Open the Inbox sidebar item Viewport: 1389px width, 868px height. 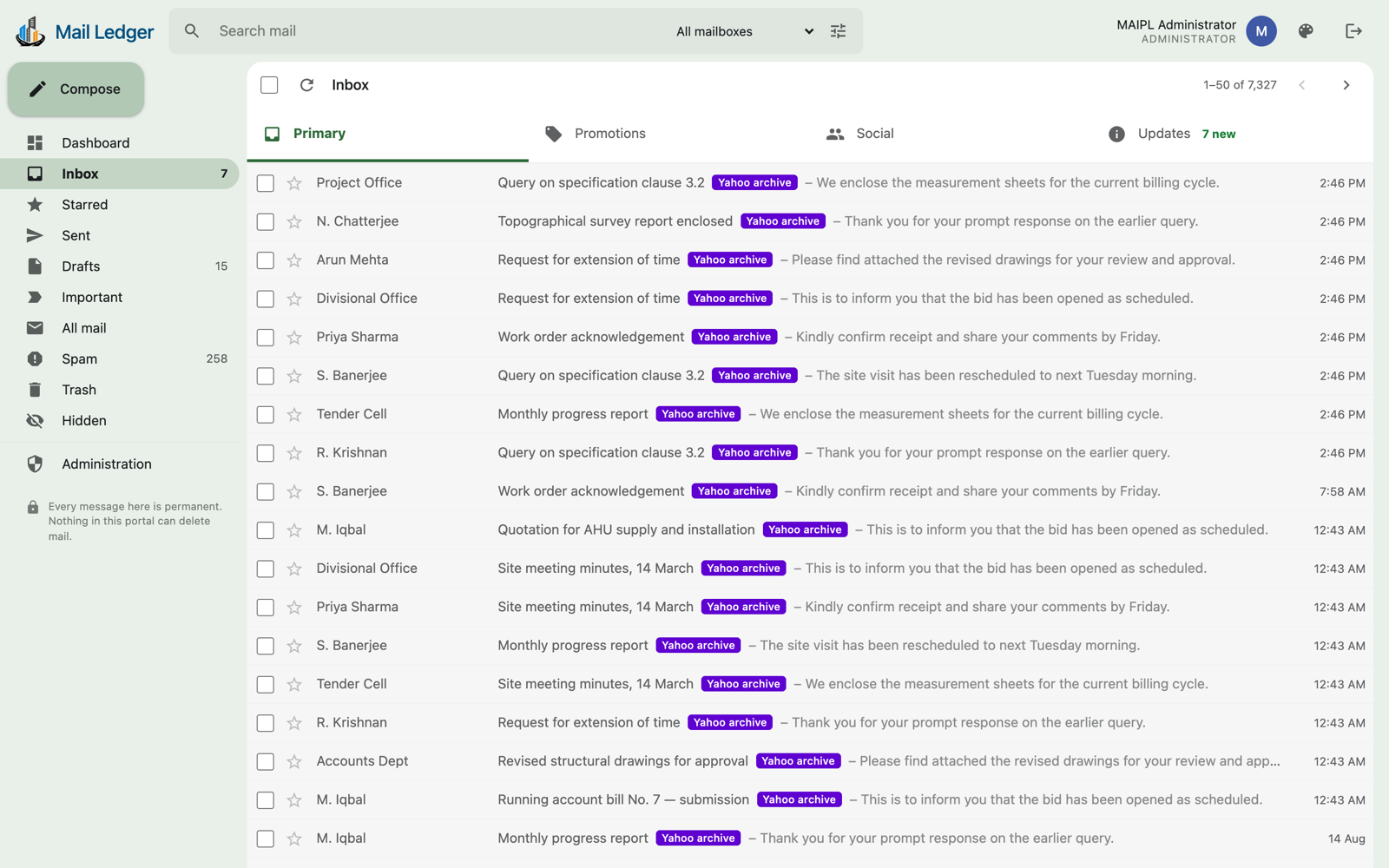(x=120, y=174)
